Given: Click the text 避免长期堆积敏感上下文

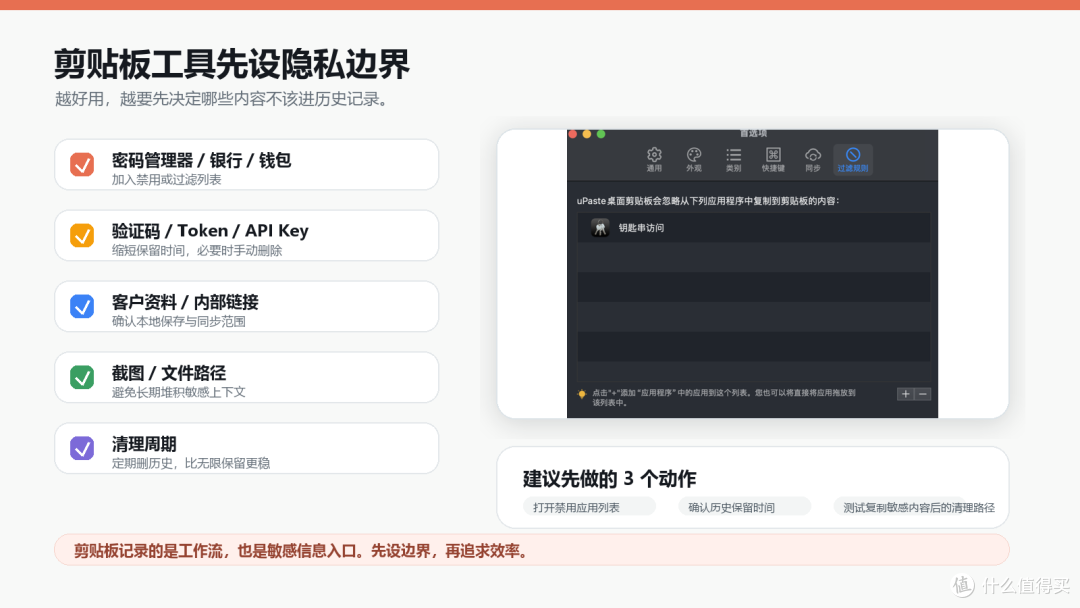Looking at the screenshot, I should 178,392.
